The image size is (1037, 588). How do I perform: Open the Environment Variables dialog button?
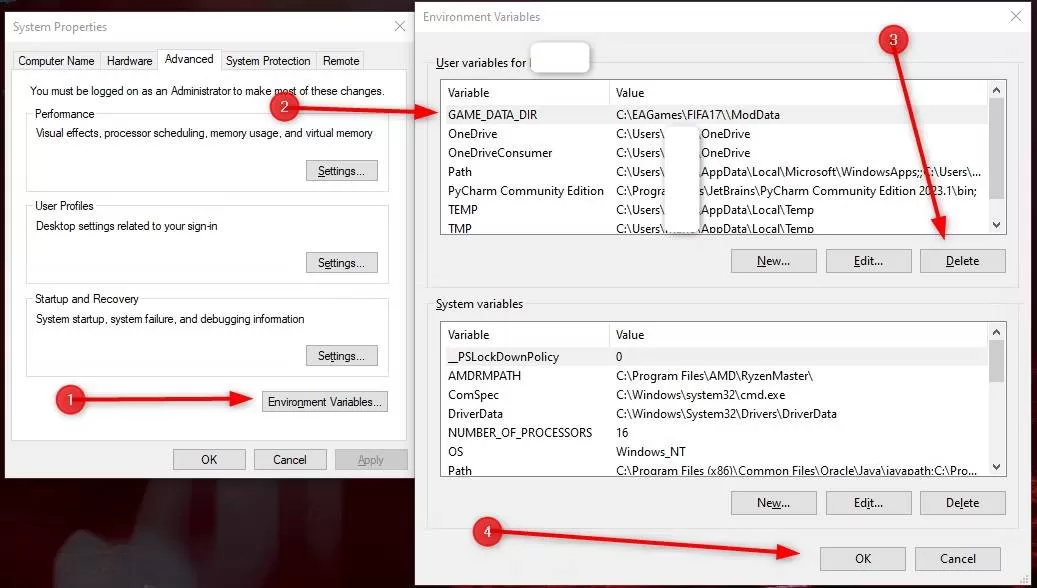click(x=325, y=401)
